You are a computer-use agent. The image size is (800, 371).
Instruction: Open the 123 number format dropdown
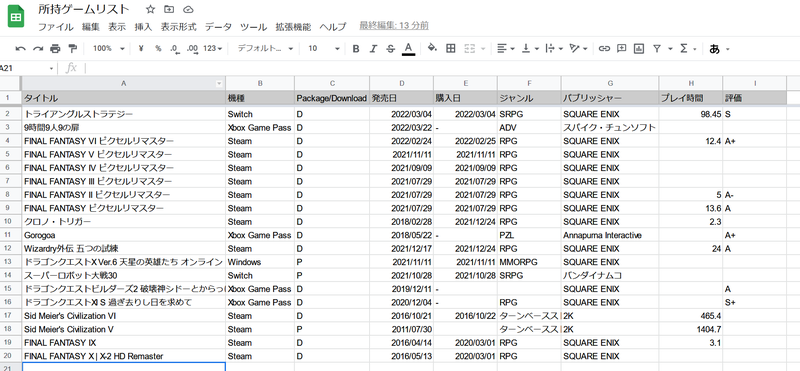click(x=212, y=48)
